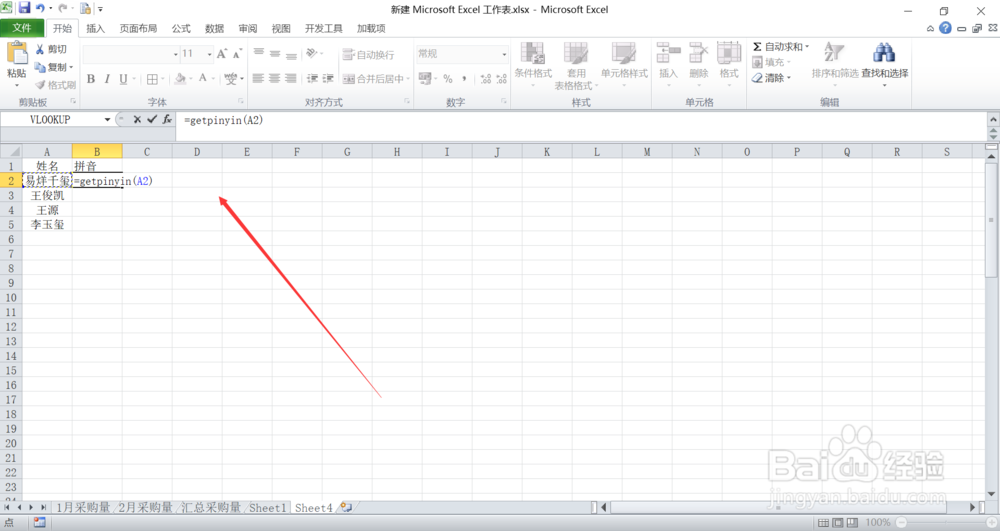Click the font color A icon
This screenshot has width=1000, height=531.
pos(203,78)
